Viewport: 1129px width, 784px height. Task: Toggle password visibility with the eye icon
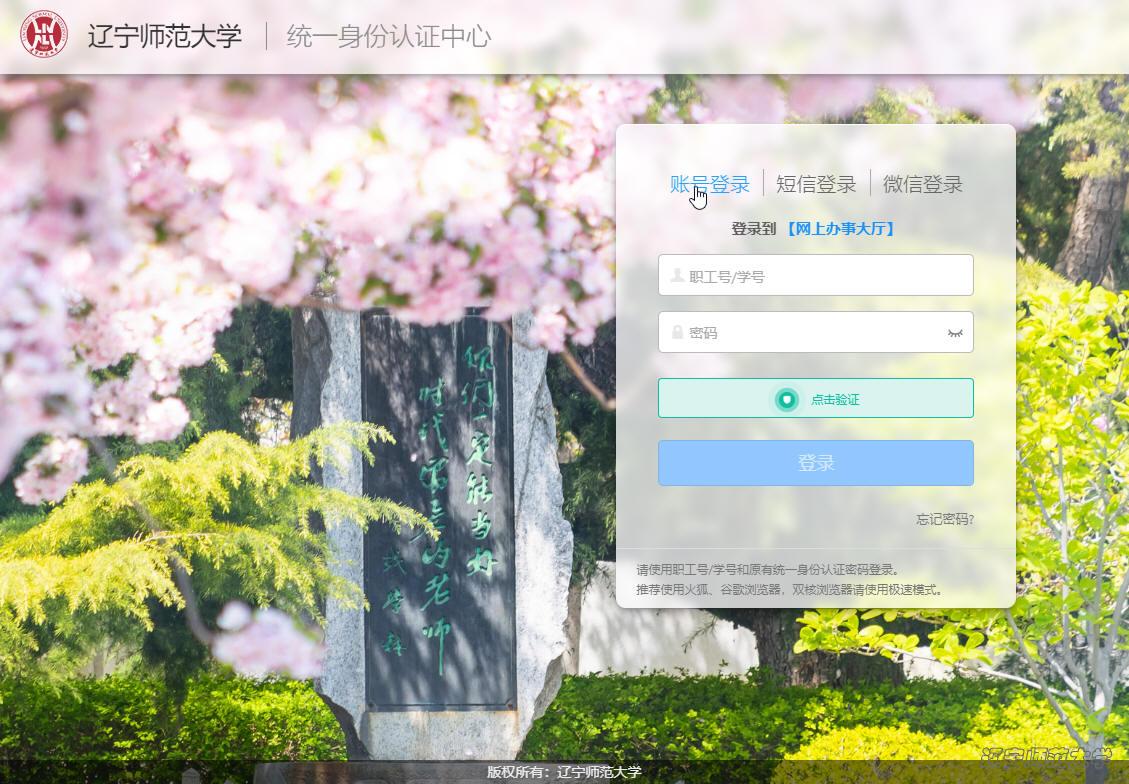(x=955, y=333)
